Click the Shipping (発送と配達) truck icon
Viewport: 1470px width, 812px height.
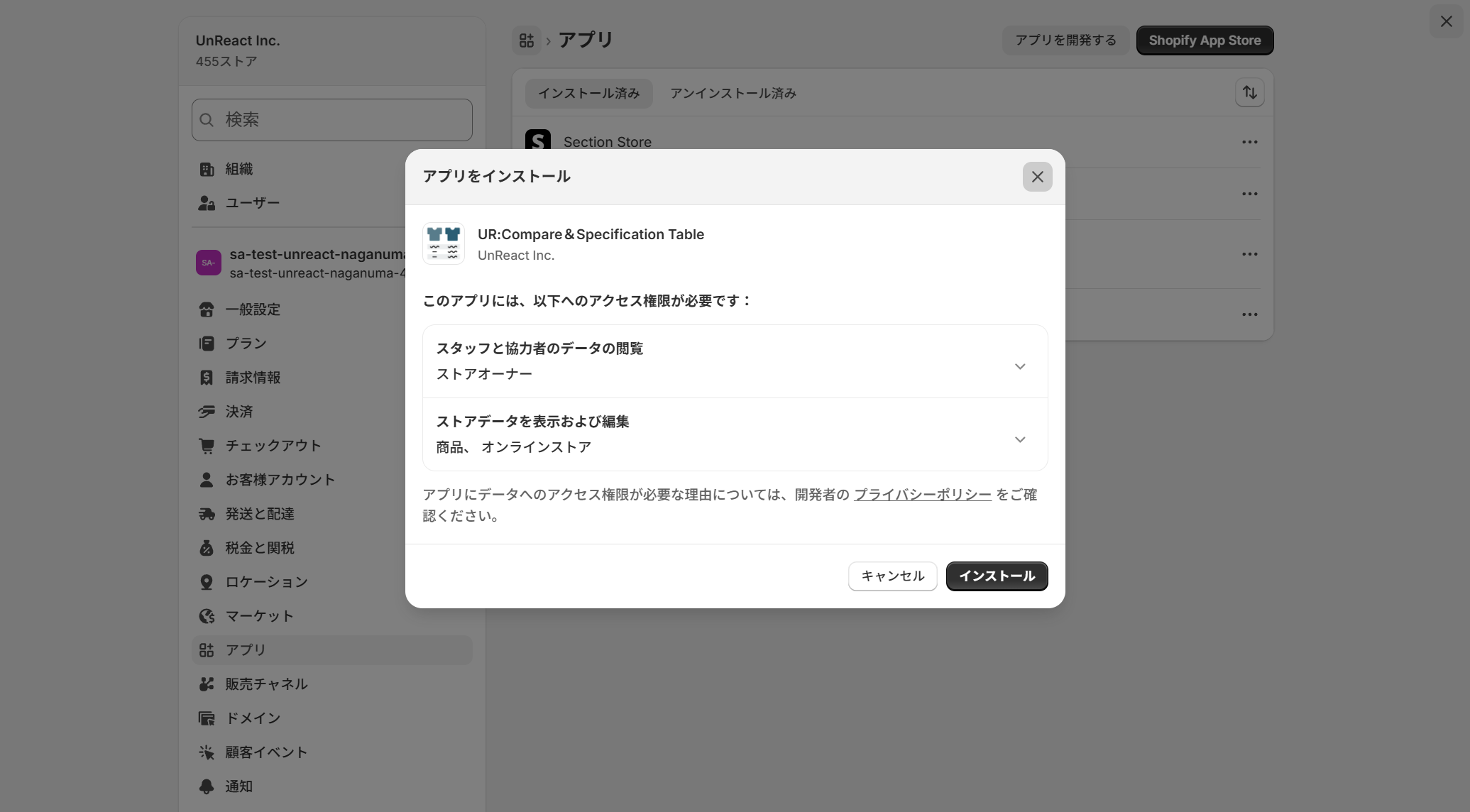click(x=207, y=514)
